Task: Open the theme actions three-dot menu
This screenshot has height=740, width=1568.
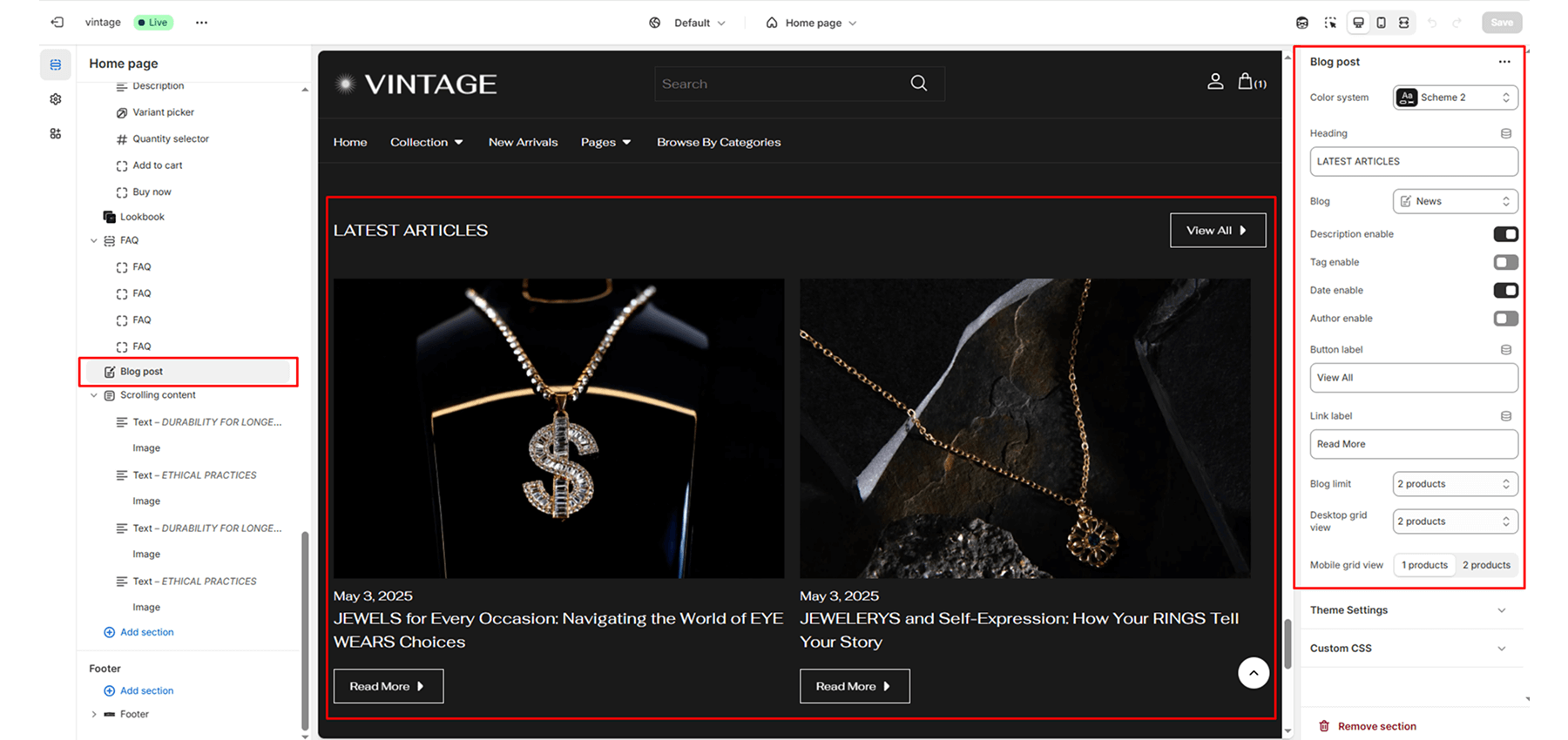Action: 201,23
